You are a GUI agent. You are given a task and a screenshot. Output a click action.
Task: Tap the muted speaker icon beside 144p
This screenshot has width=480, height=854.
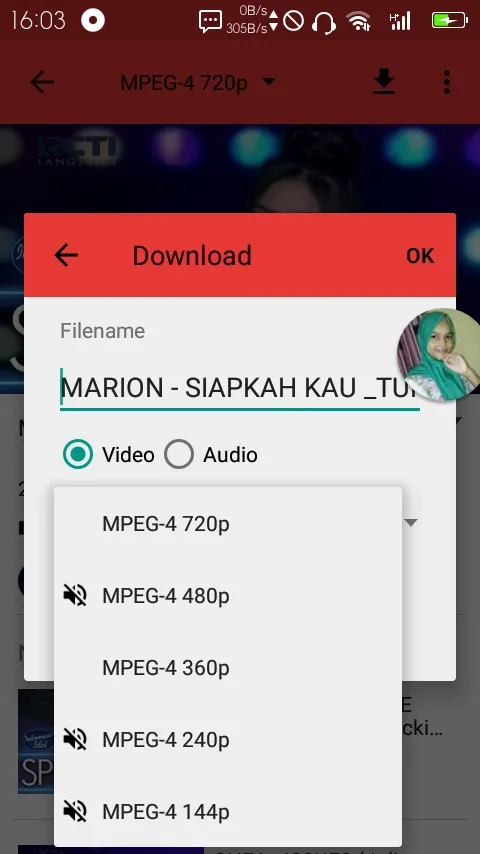[x=75, y=812]
